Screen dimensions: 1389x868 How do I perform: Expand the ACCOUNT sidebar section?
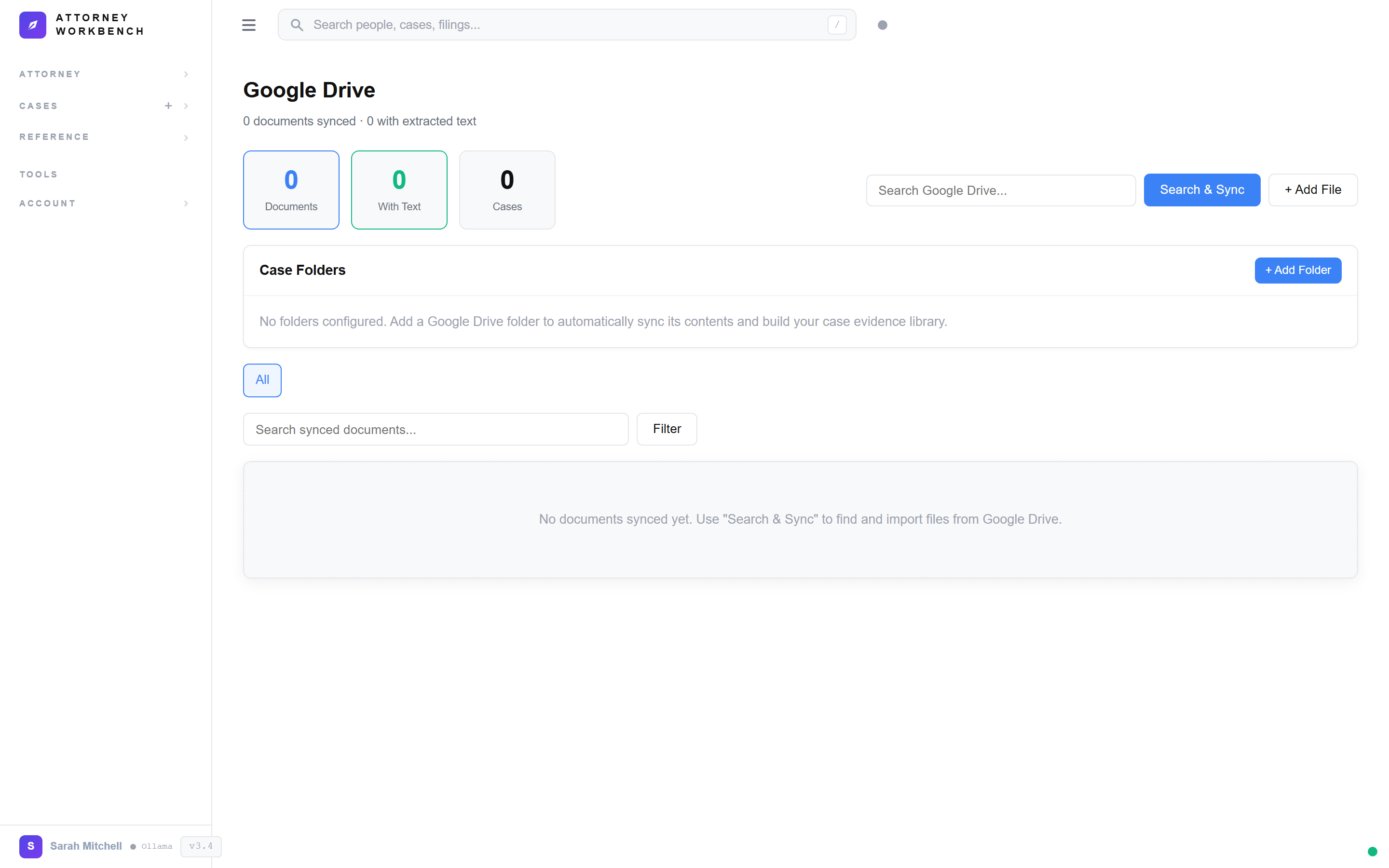[x=102, y=203]
